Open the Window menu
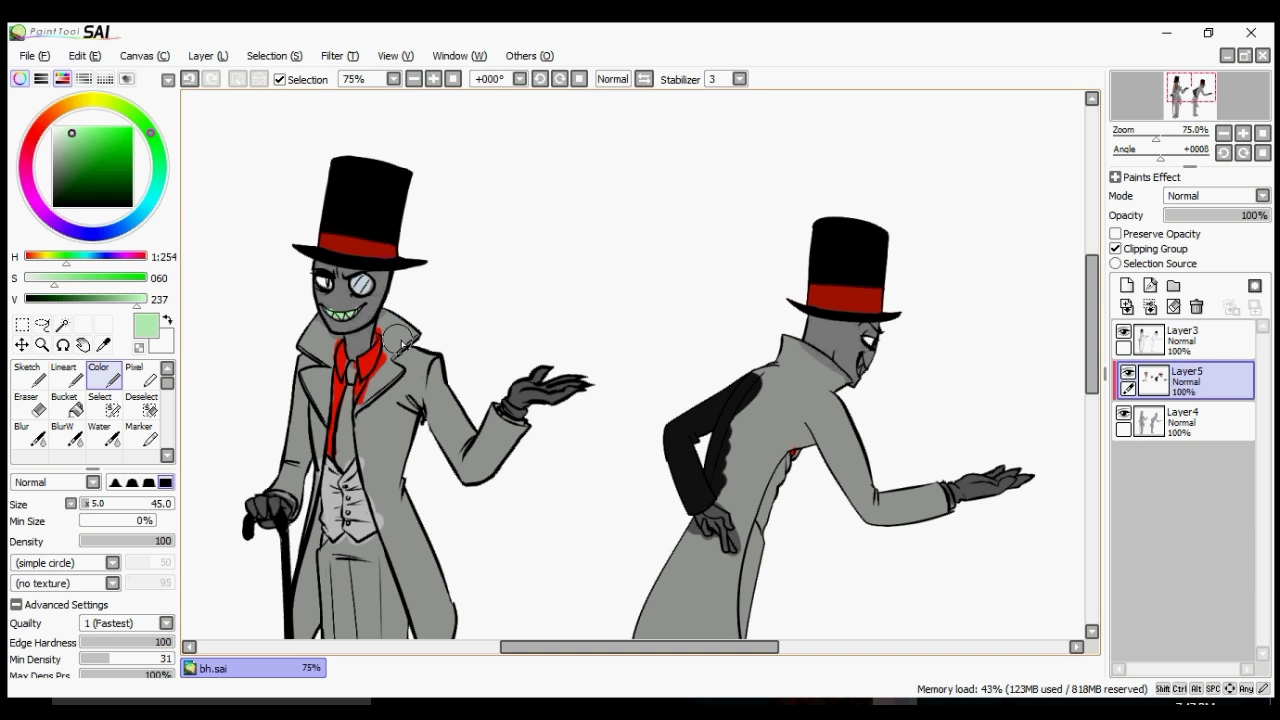Image resolution: width=1280 pixels, height=720 pixels. click(459, 56)
